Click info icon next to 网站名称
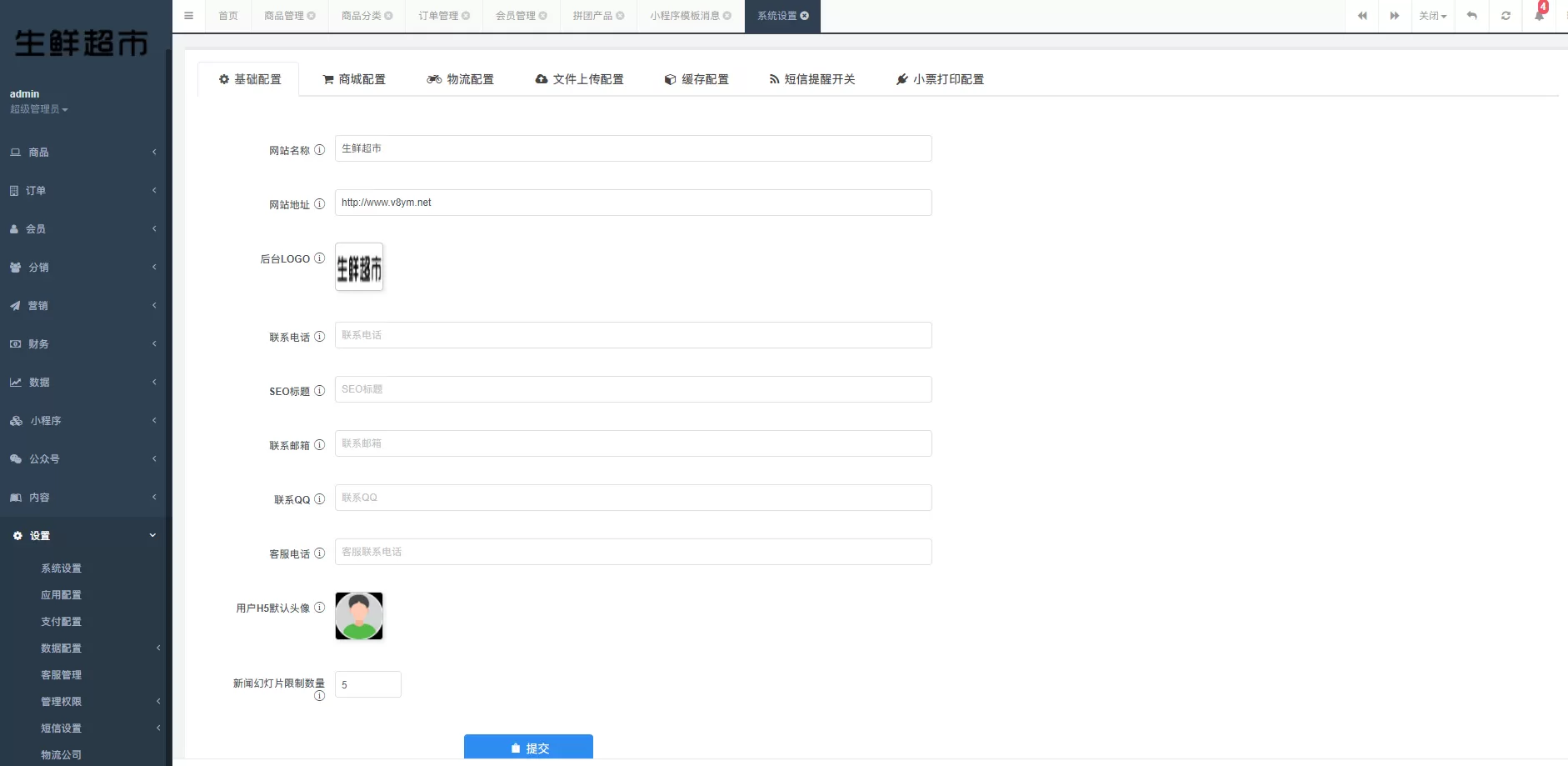Screen dimensions: 1568x766 click(x=319, y=150)
